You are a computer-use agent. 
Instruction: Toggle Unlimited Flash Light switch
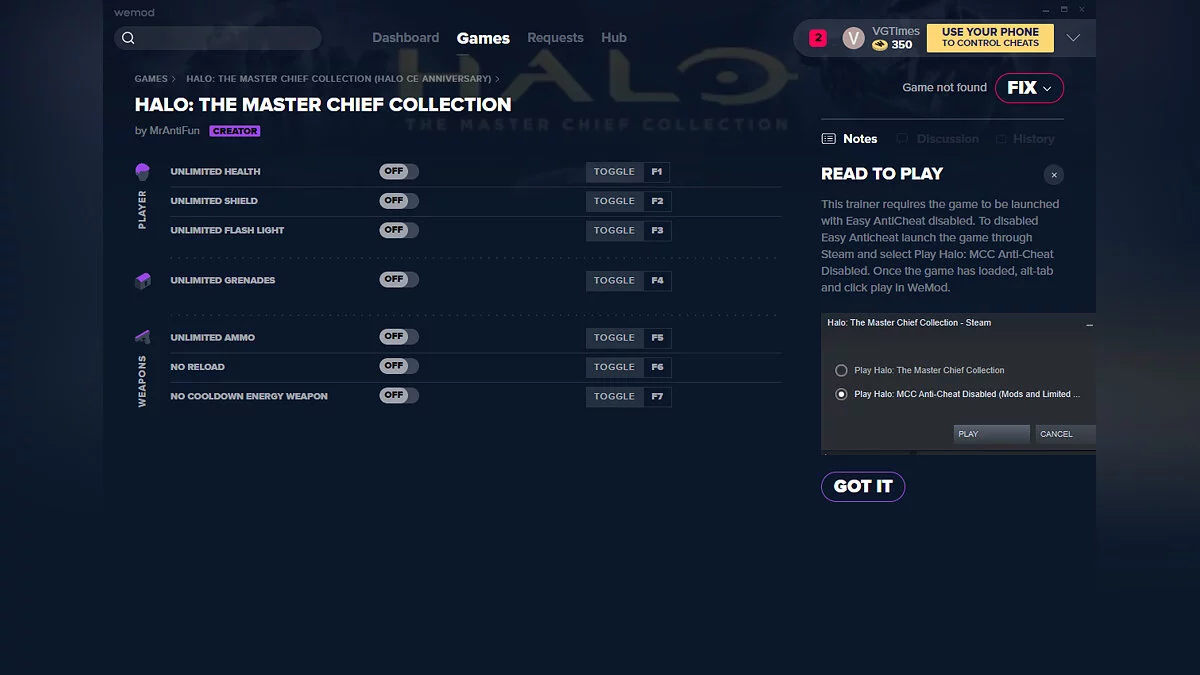399,230
